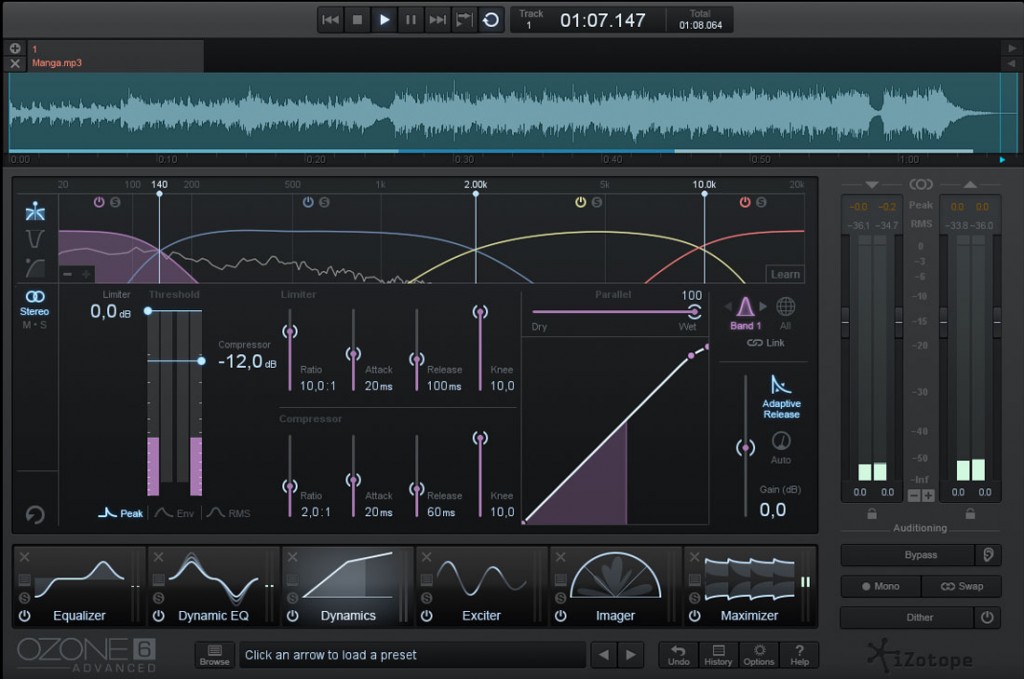
Task: Toggle Adaptive Release
Action: pos(781,397)
